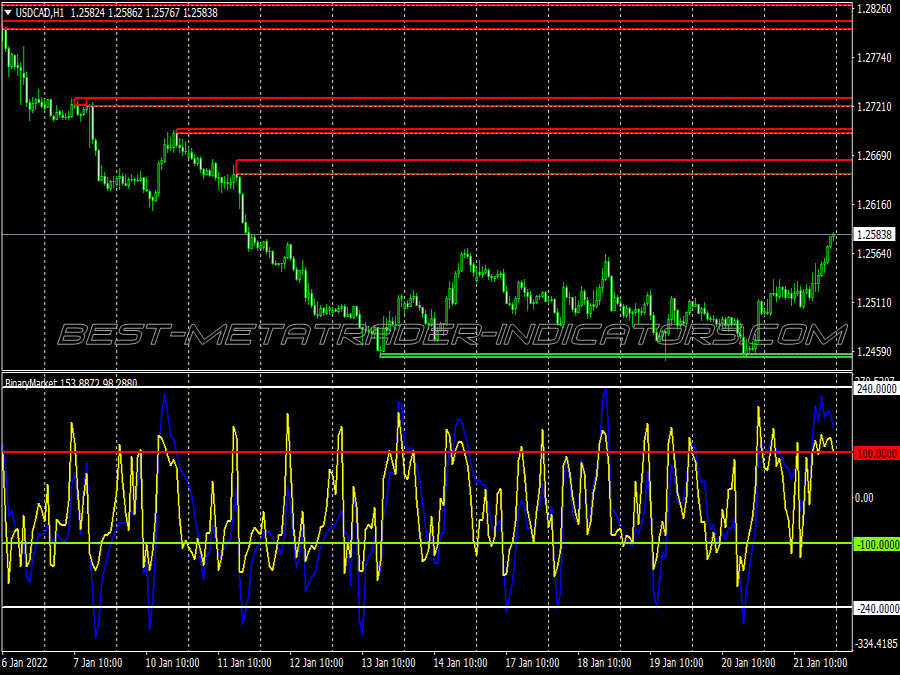
Task: Select the 14 Jan 10:00 time label
Action: pyautogui.click(x=460, y=663)
